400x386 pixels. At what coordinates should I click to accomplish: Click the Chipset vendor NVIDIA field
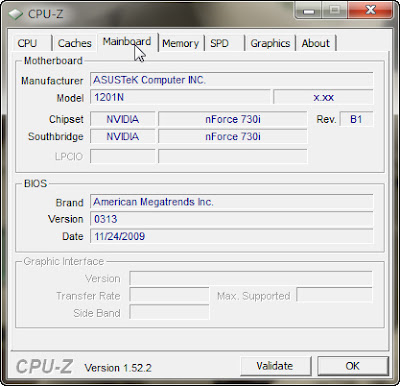(x=122, y=119)
